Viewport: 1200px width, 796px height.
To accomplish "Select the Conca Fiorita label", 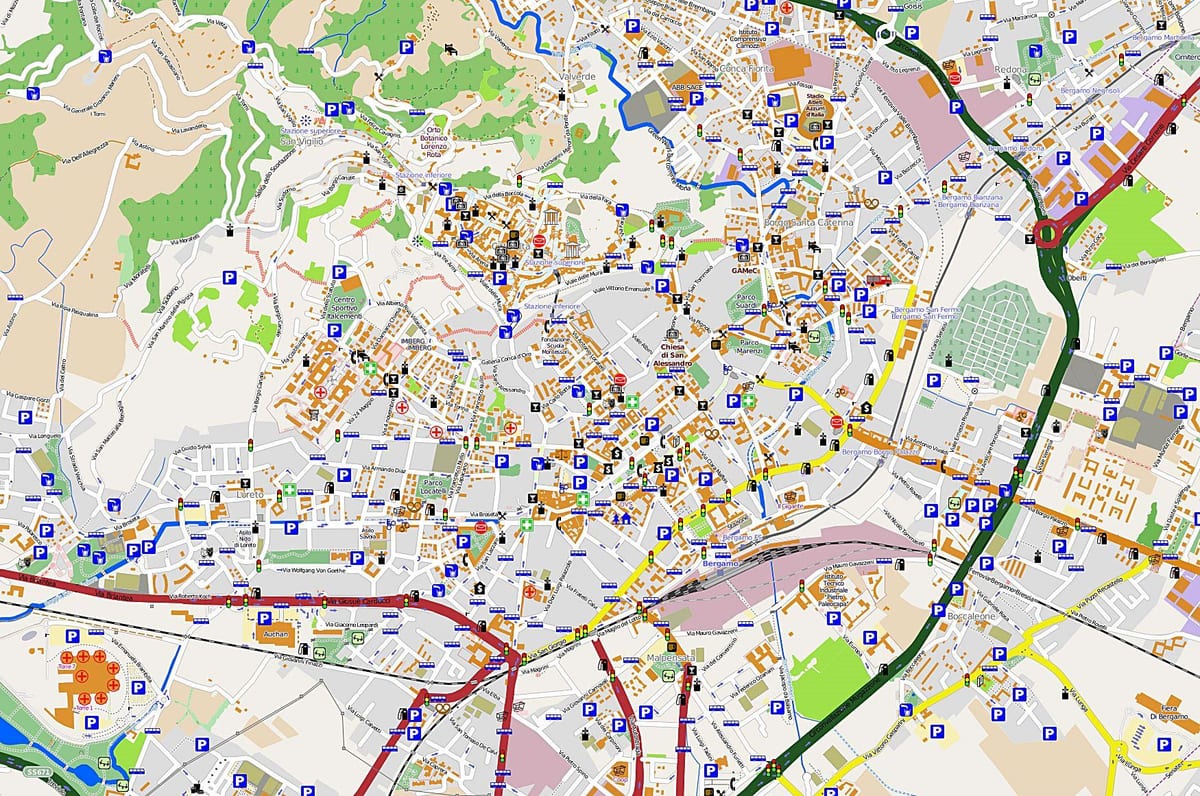I will 747,70.
